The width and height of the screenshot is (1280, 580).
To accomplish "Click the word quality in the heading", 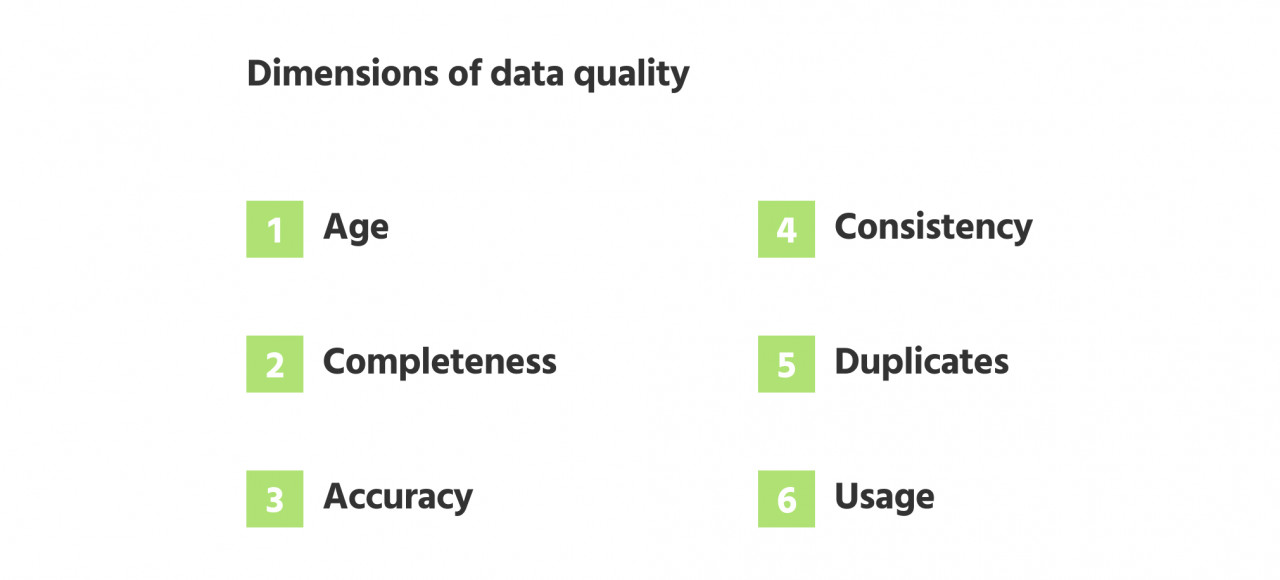I will pyautogui.click(x=636, y=75).
